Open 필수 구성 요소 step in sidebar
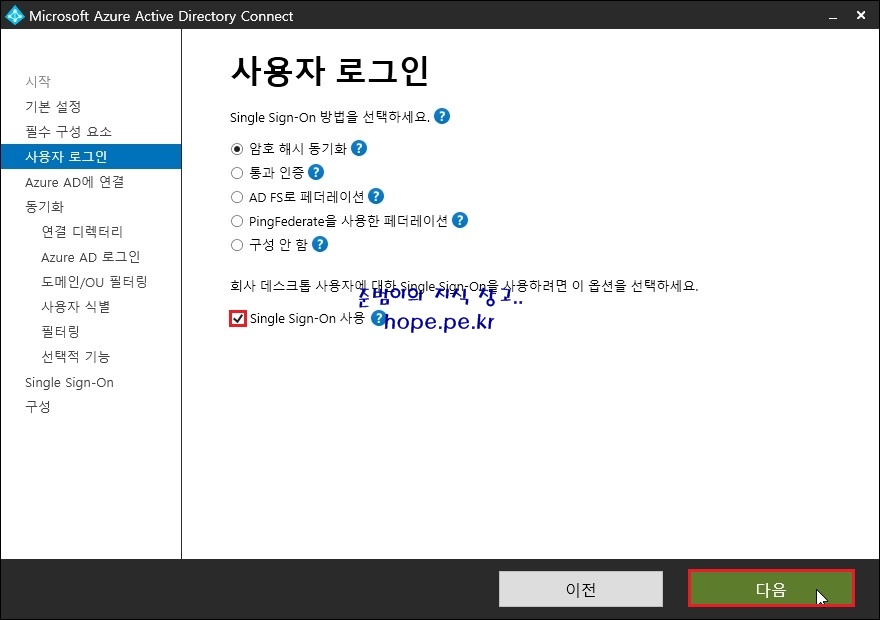Viewport: 880px width, 620px height. [x=68, y=131]
